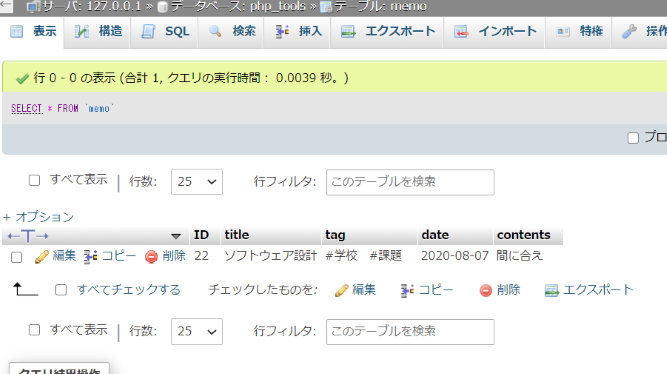Click the privileges icon beside the 特権 tab

[x=563, y=31]
